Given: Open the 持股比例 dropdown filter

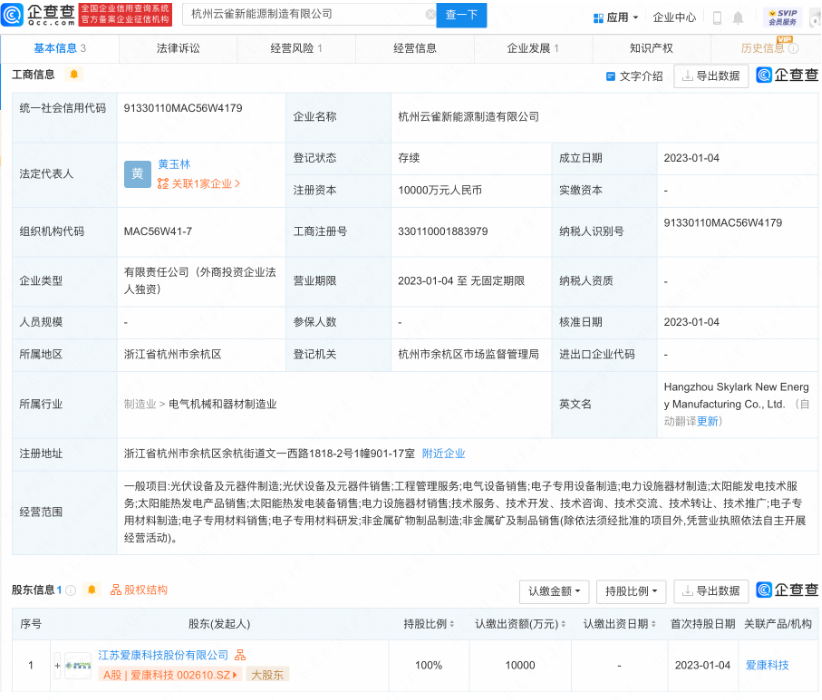Looking at the screenshot, I should (631, 591).
